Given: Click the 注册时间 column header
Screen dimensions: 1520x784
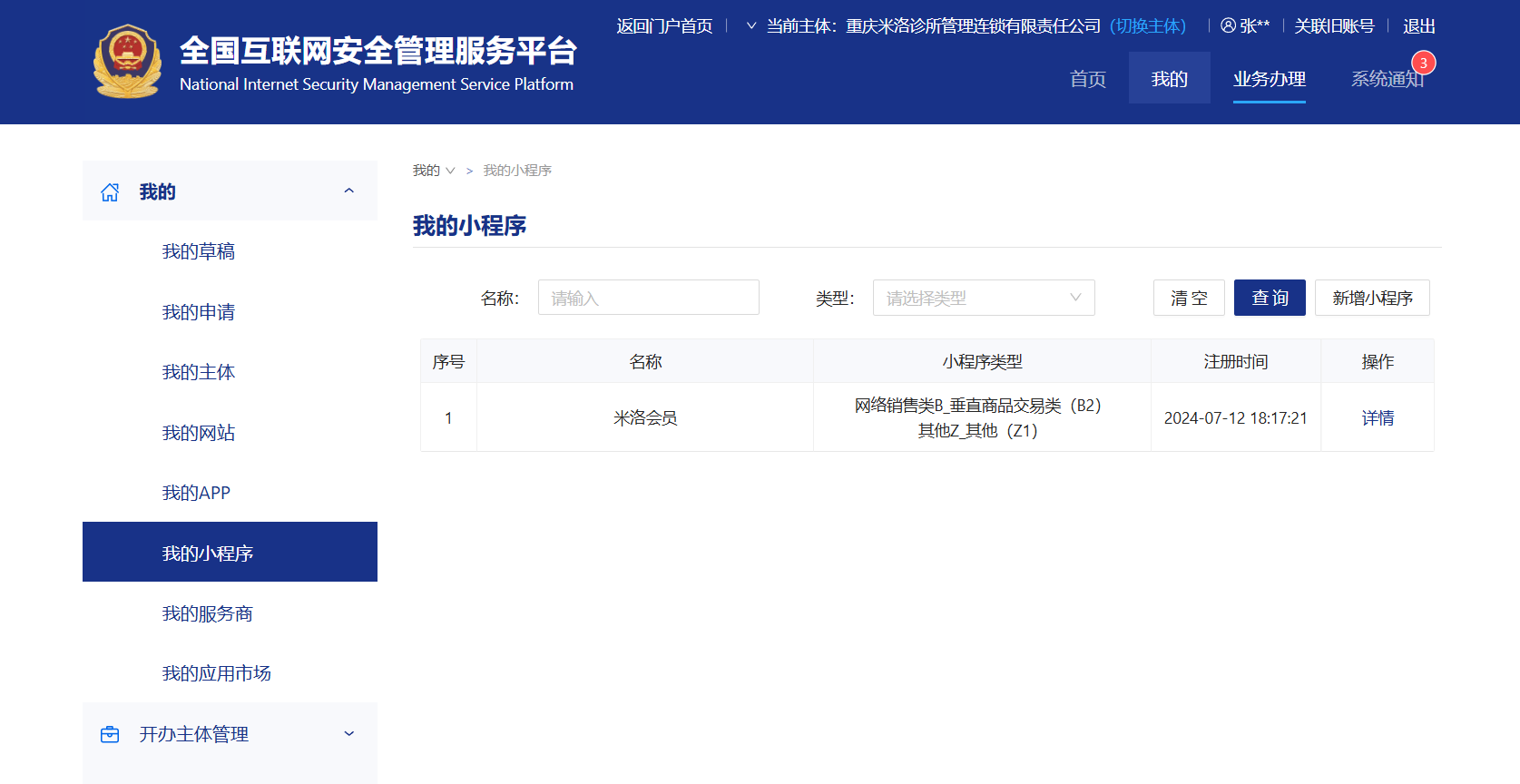Looking at the screenshot, I should (x=1236, y=361).
